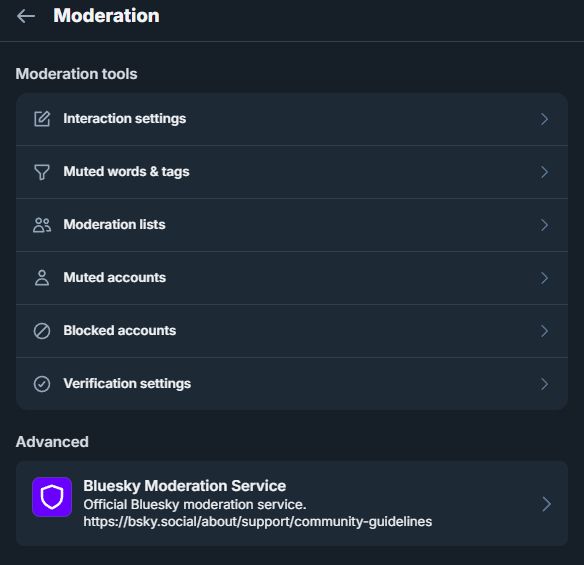Click the people icon for Moderation lists
This screenshot has height=565, width=584.
(42, 225)
